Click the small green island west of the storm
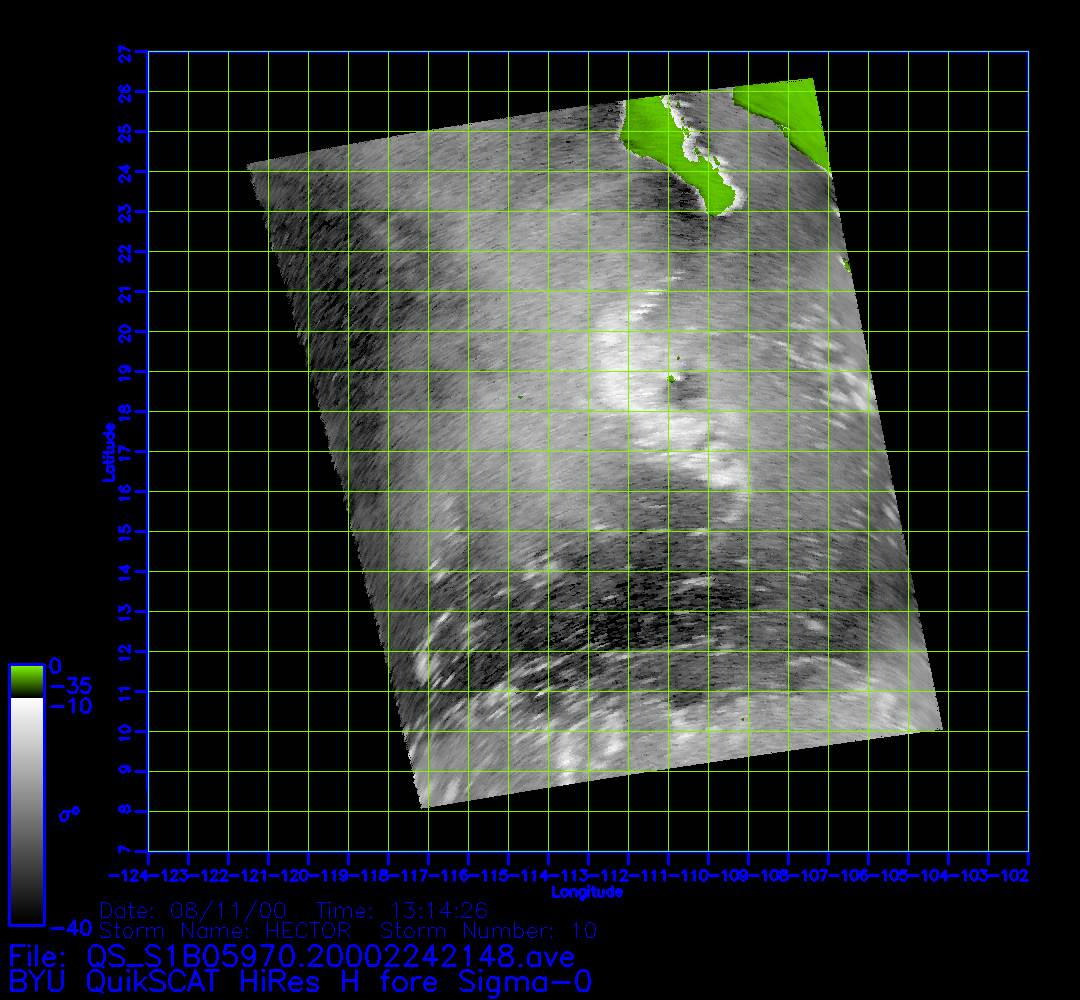This screenshot has height=1000, width=1080. coord(521,397)
